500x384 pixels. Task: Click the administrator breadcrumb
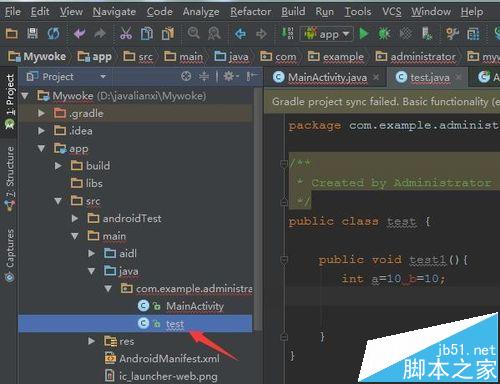(x=415, y=56)
